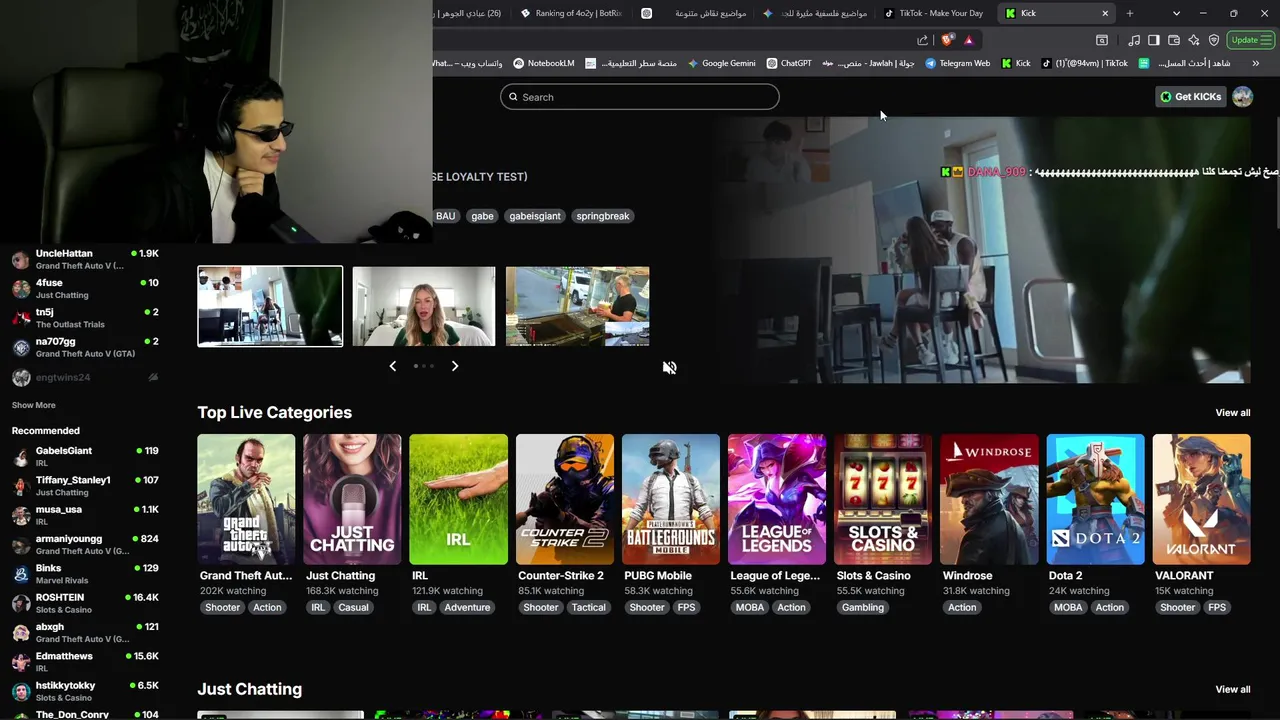Open the tab search dropdown

coord(1176,13)
